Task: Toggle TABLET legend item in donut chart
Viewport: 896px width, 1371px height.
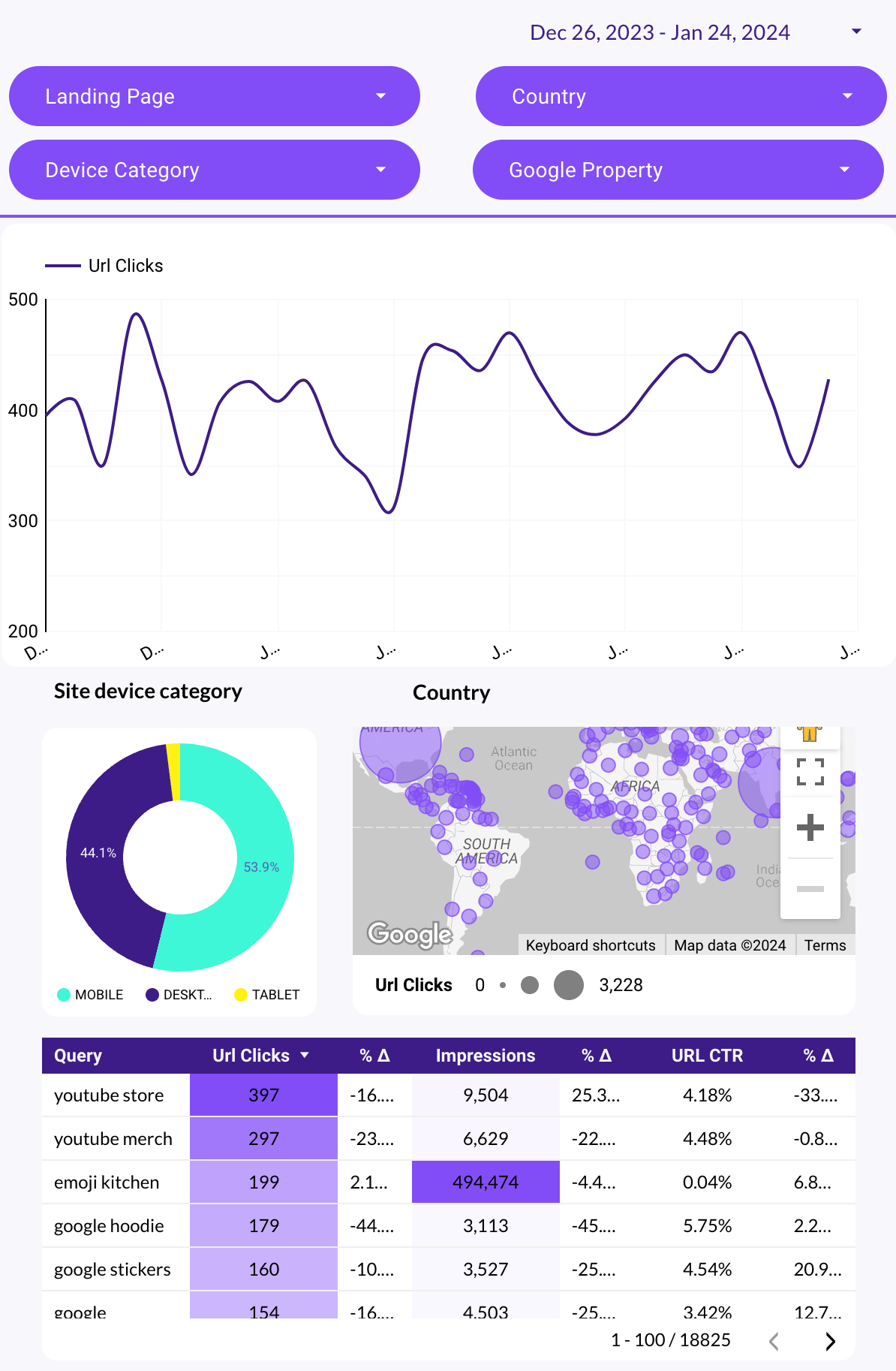Action: click(x=267, y=995)
